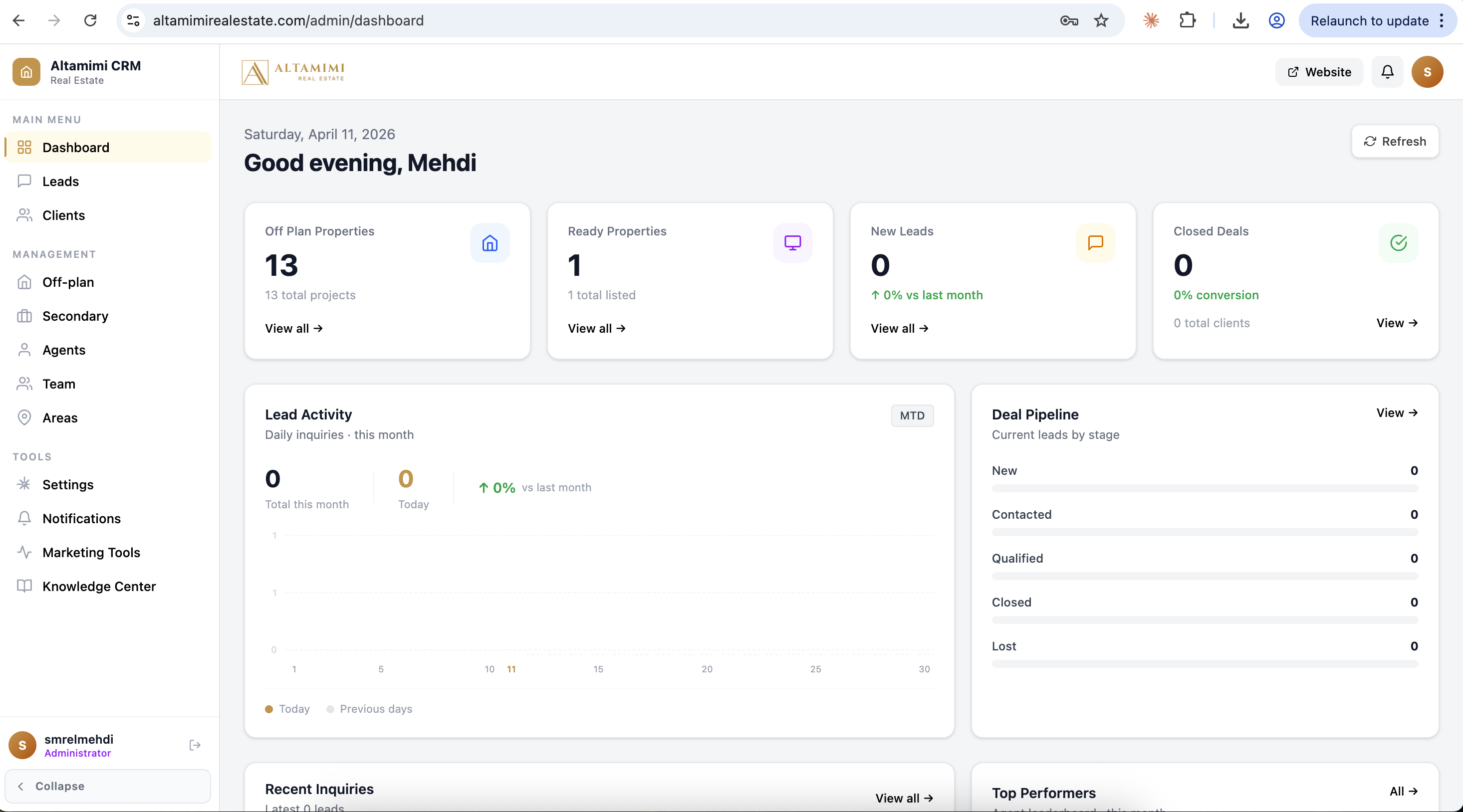Click View all under Off Plan Properties
The height and width of the screenshot is (812, 1463).
pos(293,328)
